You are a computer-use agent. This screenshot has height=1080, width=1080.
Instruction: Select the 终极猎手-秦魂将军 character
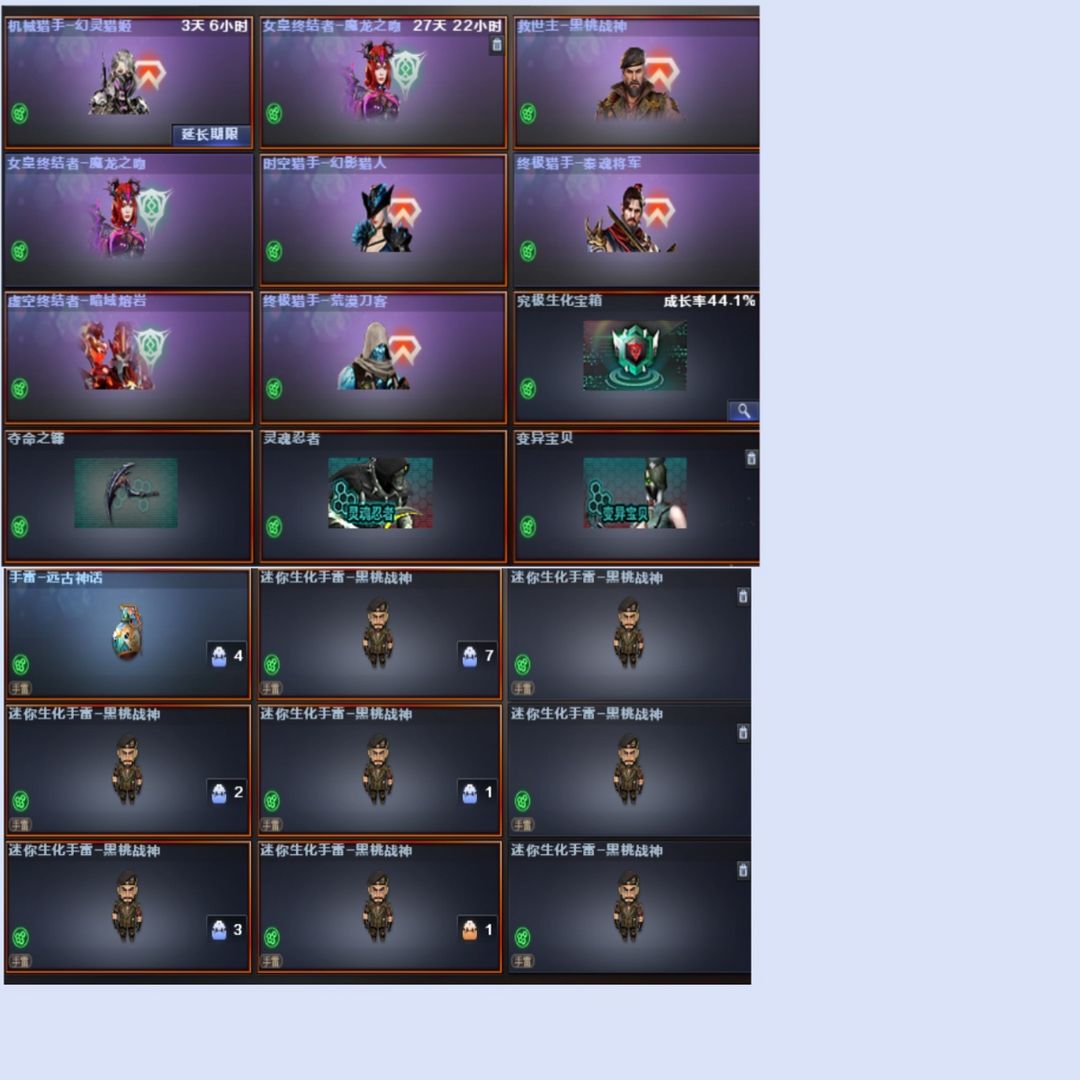(x=636, y=220)
